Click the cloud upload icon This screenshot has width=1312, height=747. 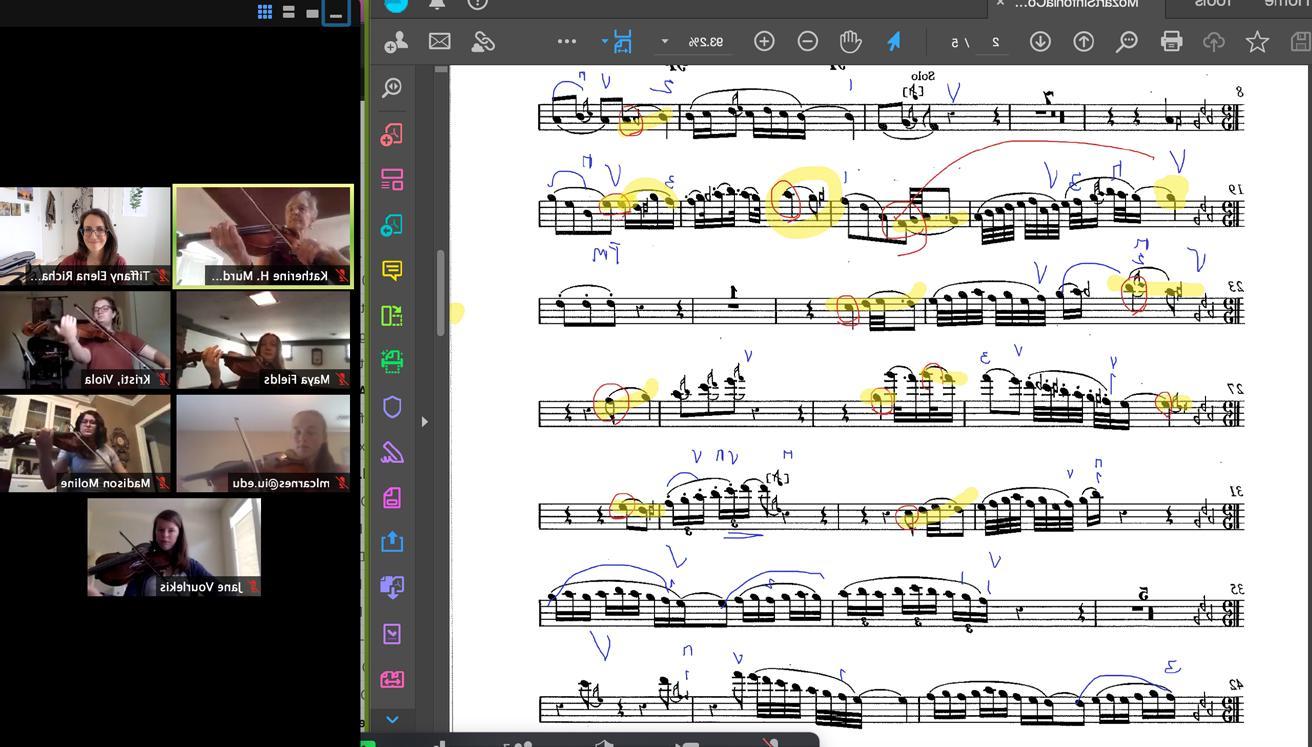(1214, 41)
